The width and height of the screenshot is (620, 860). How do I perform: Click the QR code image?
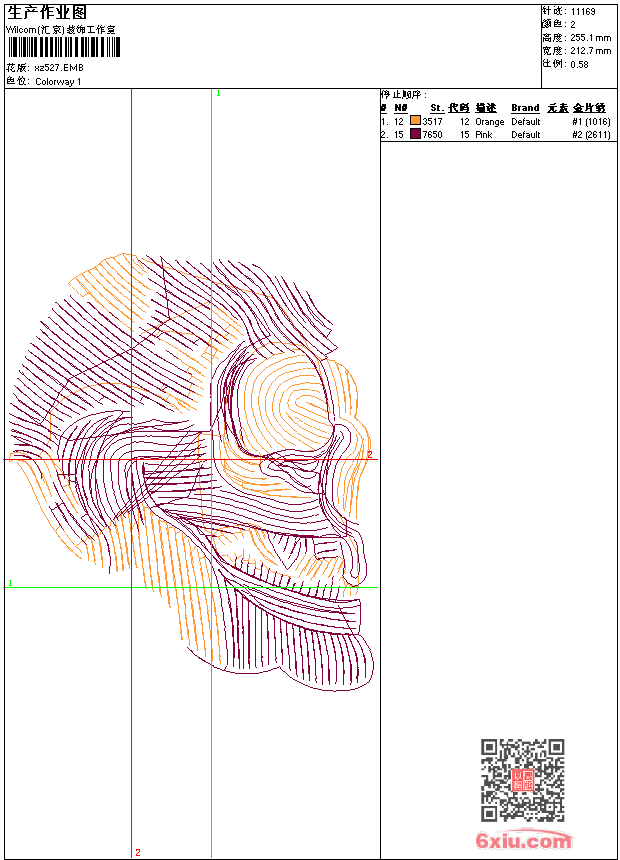click(522, 780)
